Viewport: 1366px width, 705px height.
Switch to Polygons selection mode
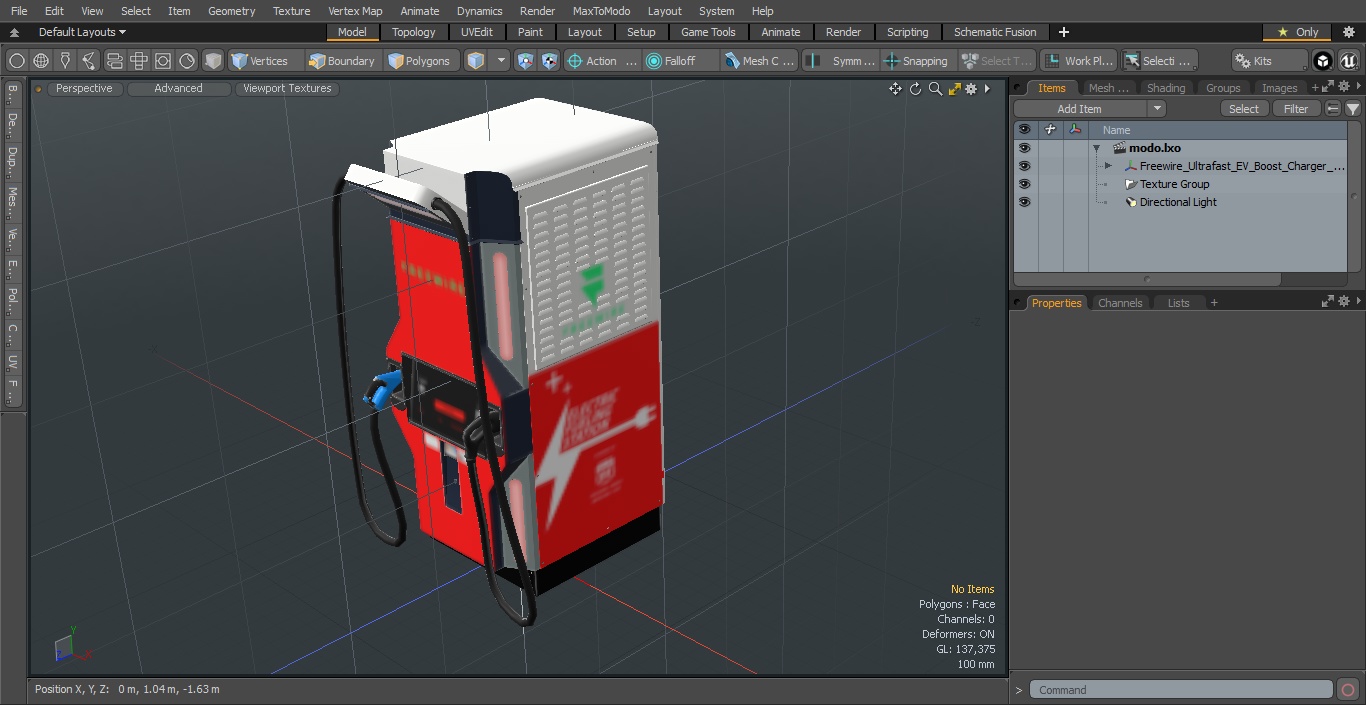(x=420, y=61)
